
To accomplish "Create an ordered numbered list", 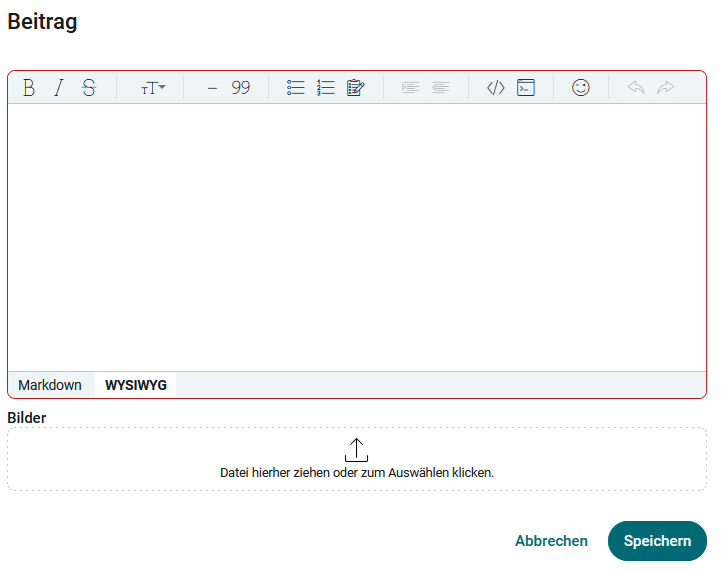I will (326, 88).
